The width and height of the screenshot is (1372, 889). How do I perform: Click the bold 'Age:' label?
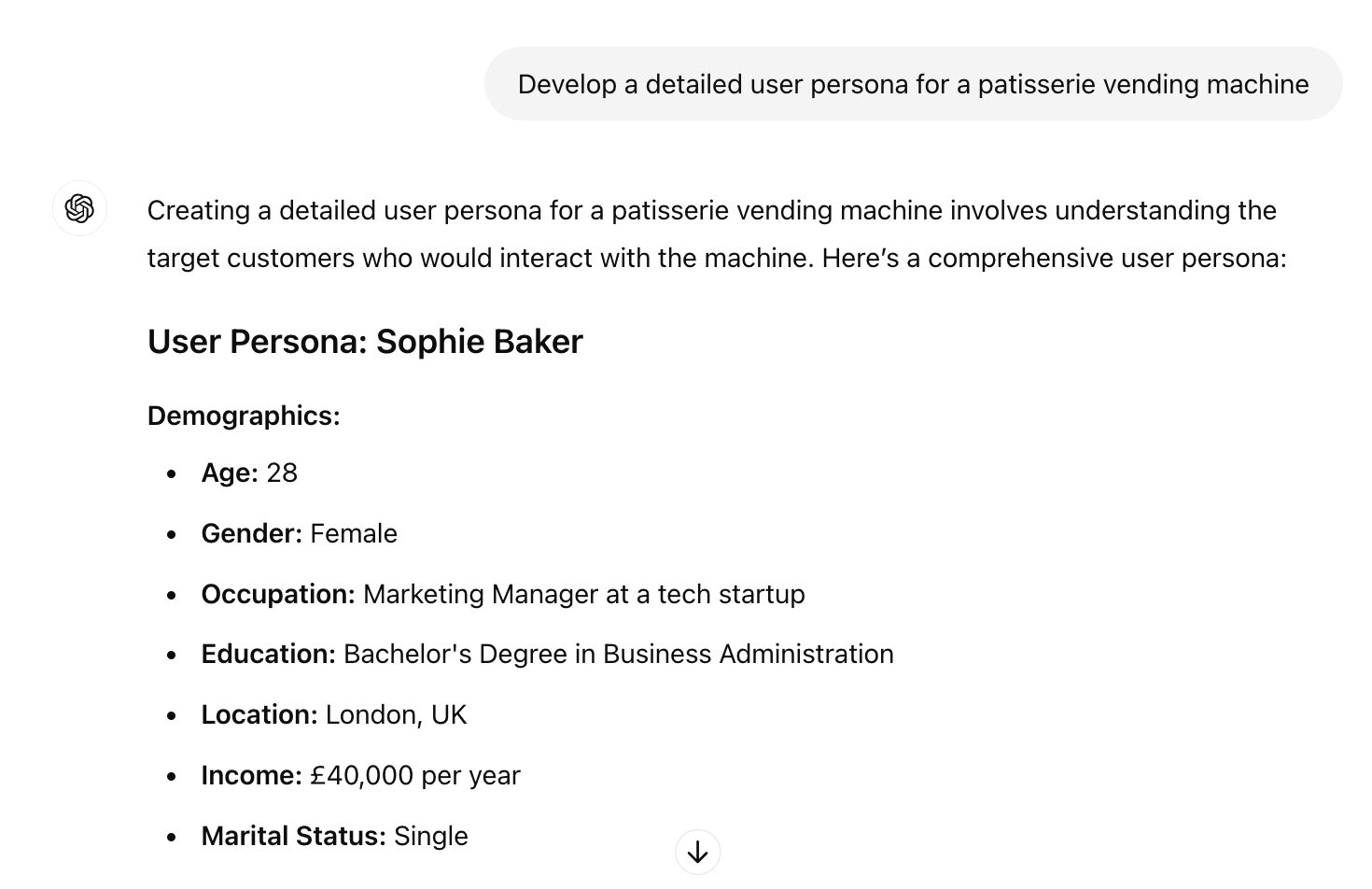tap(230, 473)
